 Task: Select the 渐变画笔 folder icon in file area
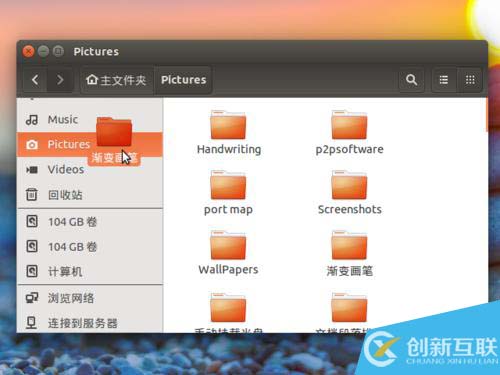pyautogui.click(x=349, y=245)
